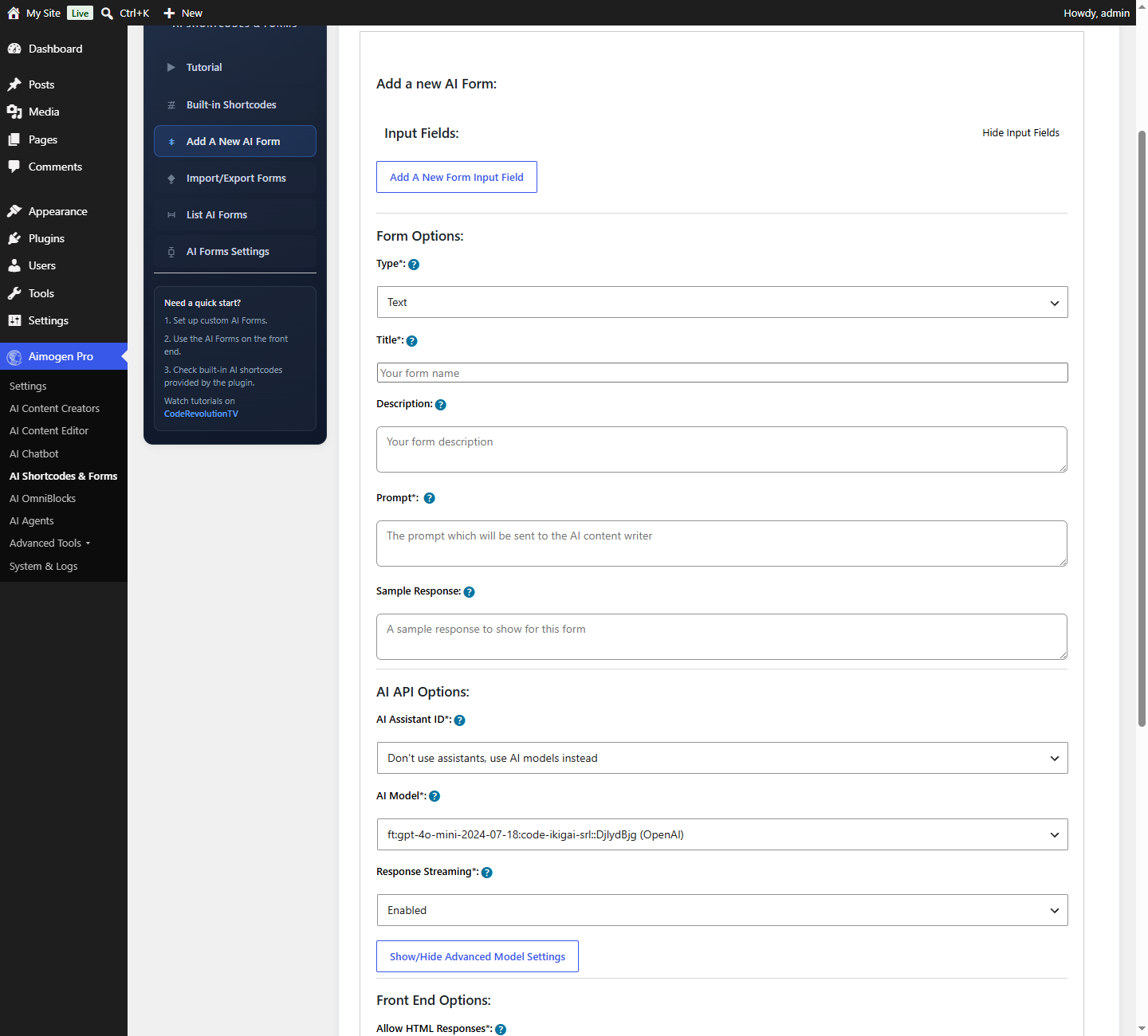1148x1036 pixels.
Task: Open the Response Streaming dropdown set to Enabled
Action: [x=722, y=910]
